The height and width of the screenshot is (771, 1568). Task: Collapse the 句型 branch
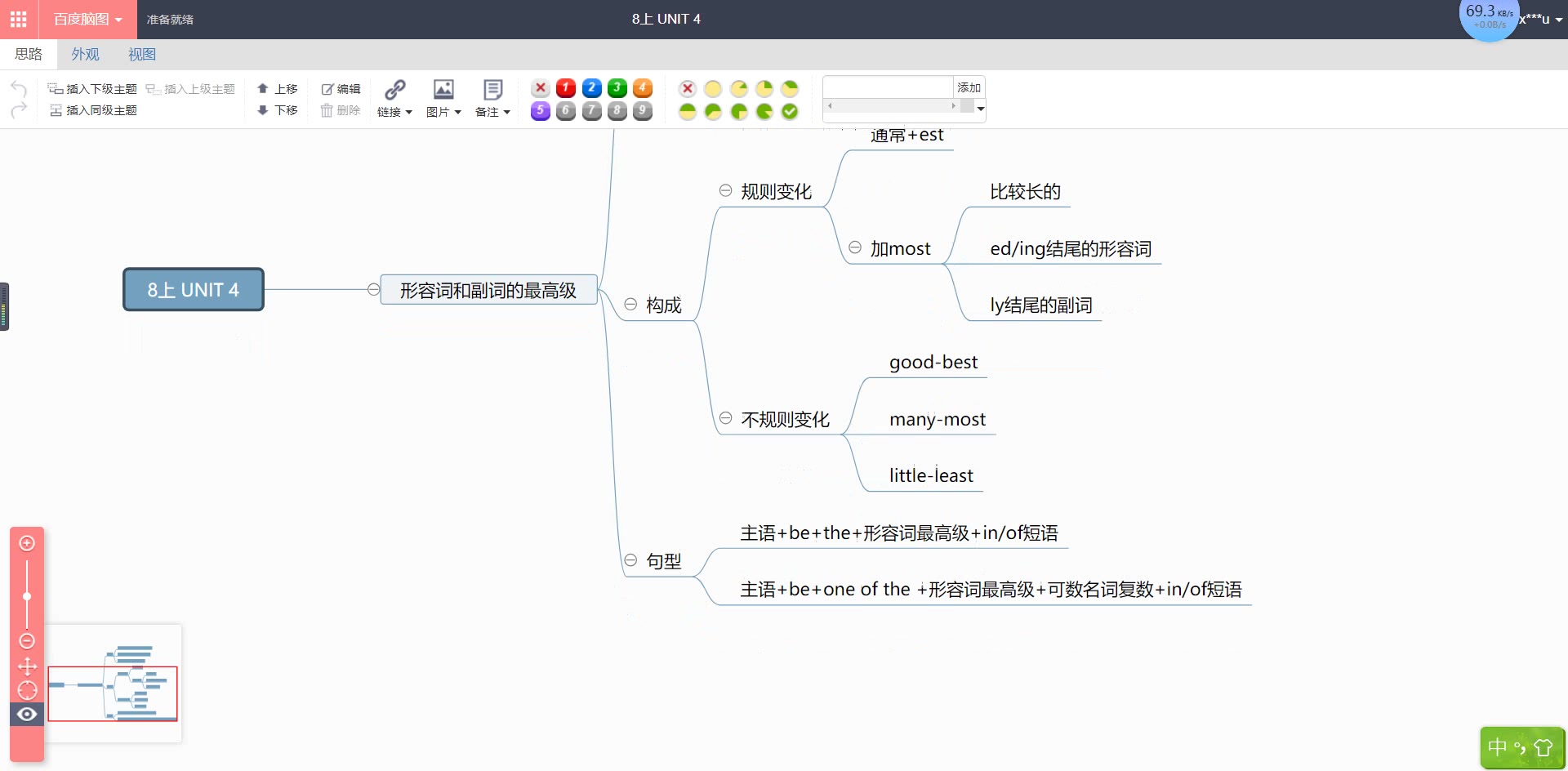tap(630, 560)
